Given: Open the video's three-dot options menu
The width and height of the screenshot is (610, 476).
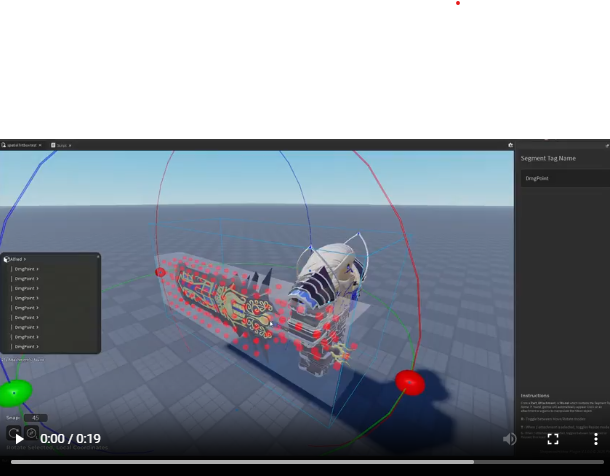Looking at the screenshot, I should click(596, 439).
